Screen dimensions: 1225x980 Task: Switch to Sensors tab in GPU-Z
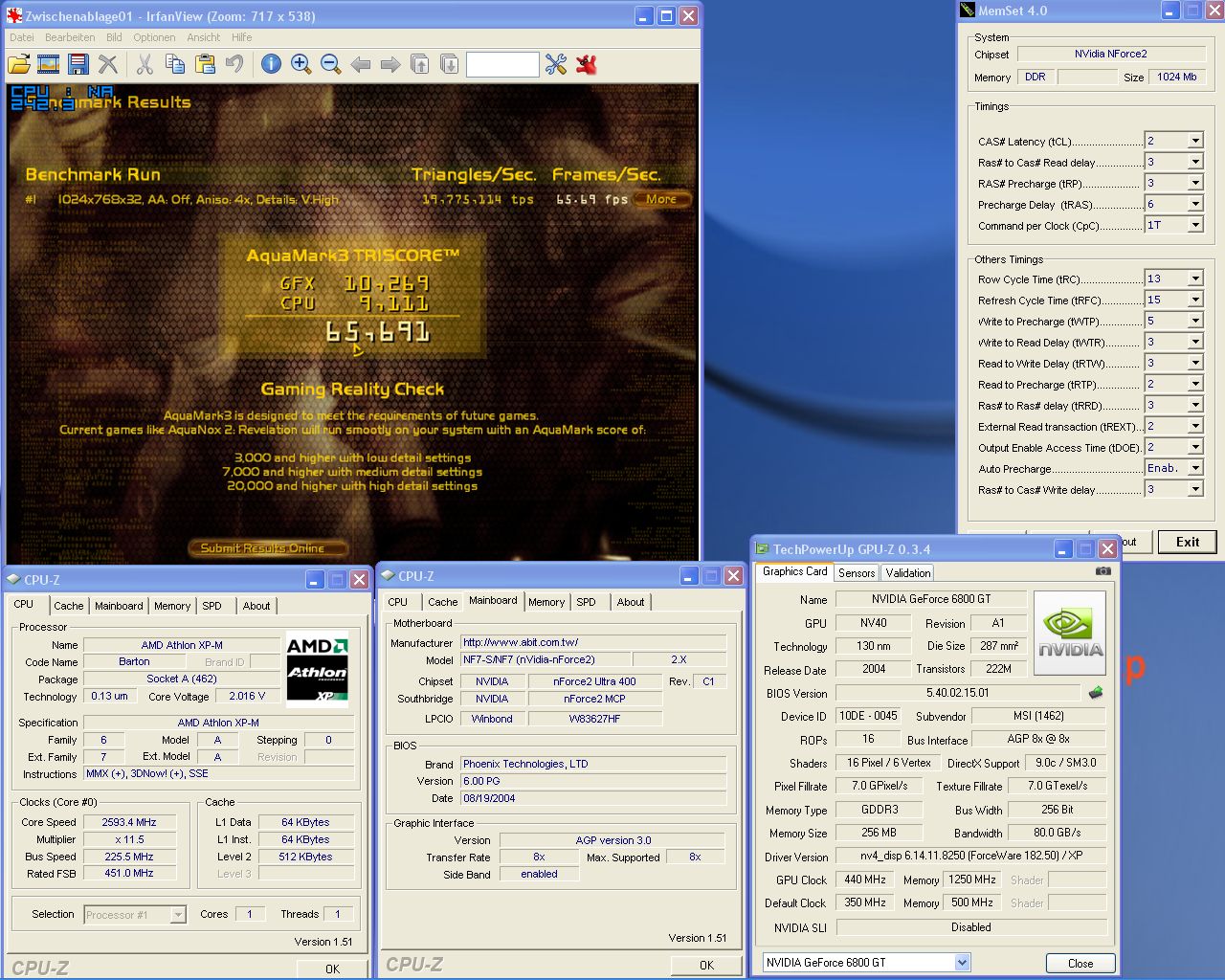(857, 572)
